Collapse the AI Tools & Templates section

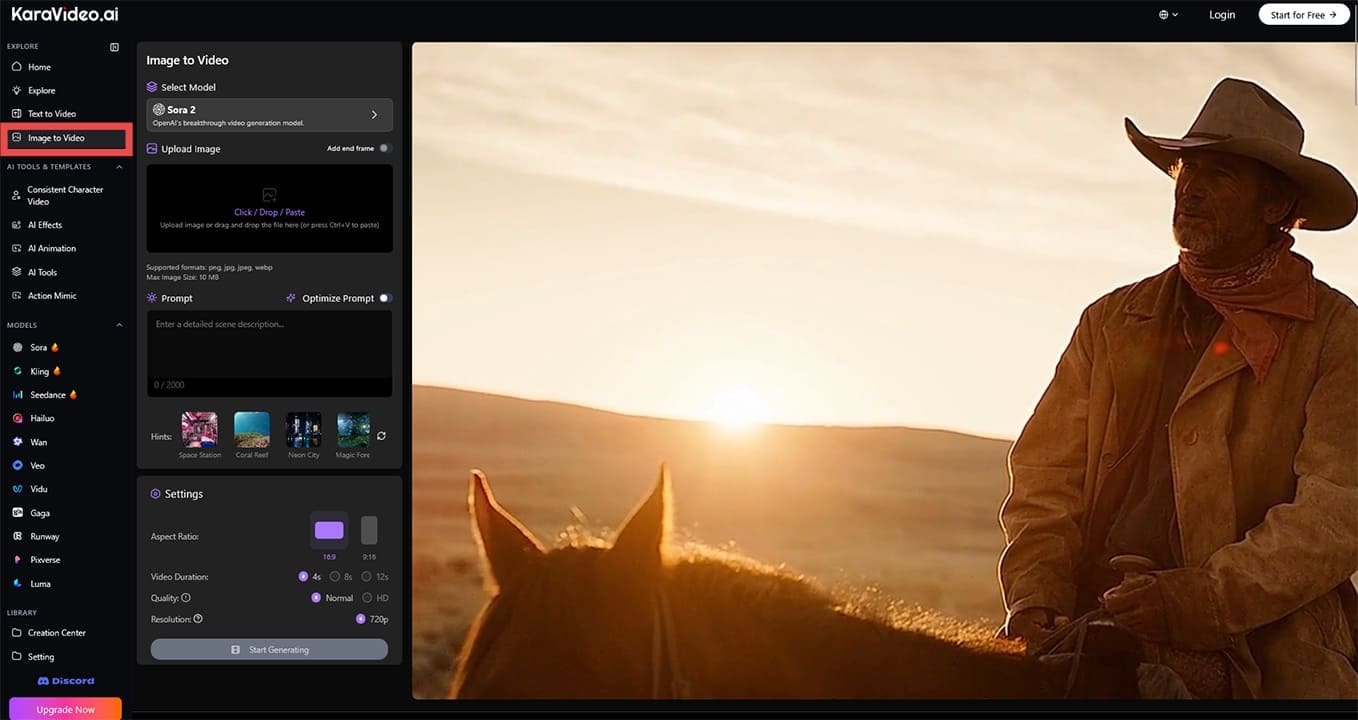pos(118,166)
